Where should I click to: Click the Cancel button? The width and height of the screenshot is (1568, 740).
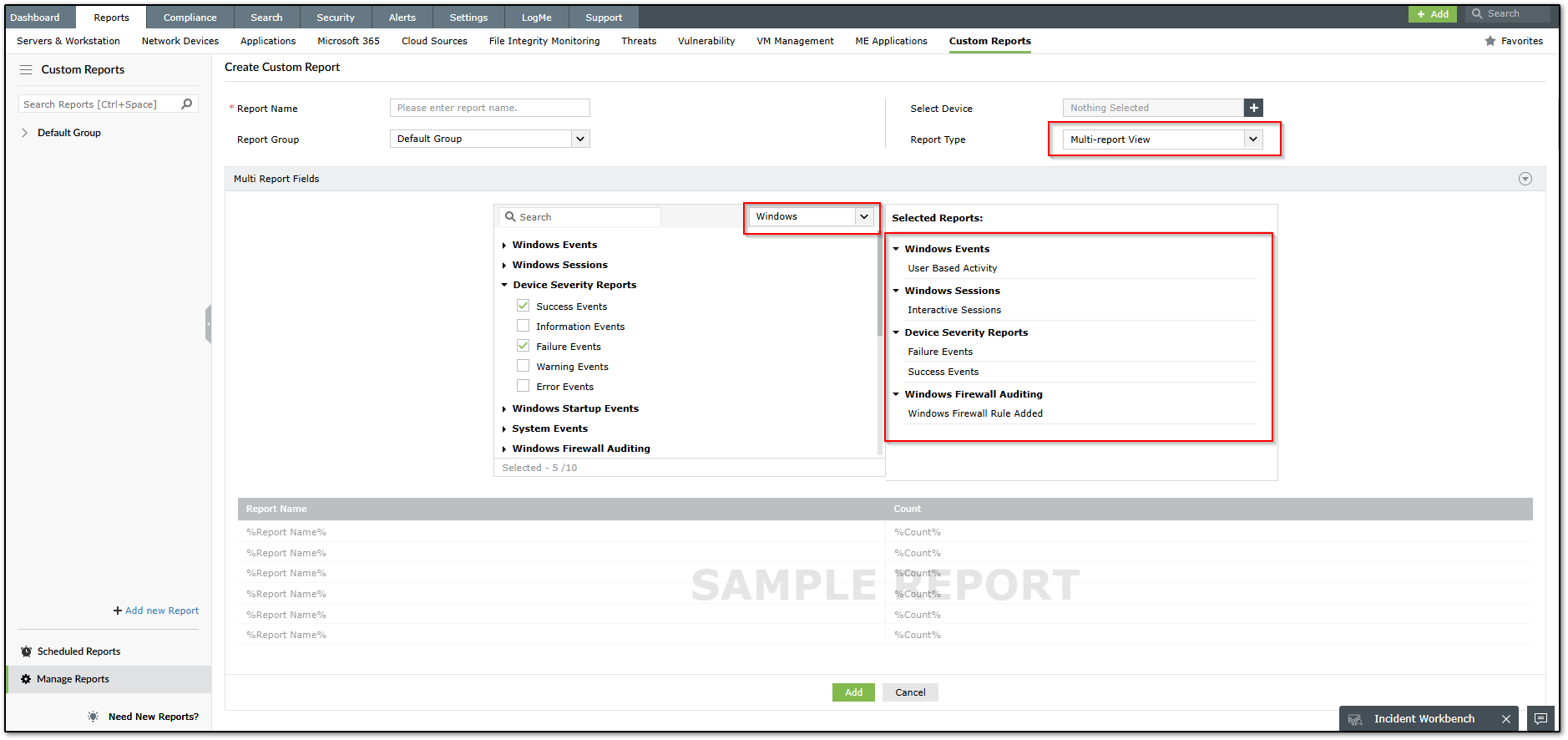(910, 692)
